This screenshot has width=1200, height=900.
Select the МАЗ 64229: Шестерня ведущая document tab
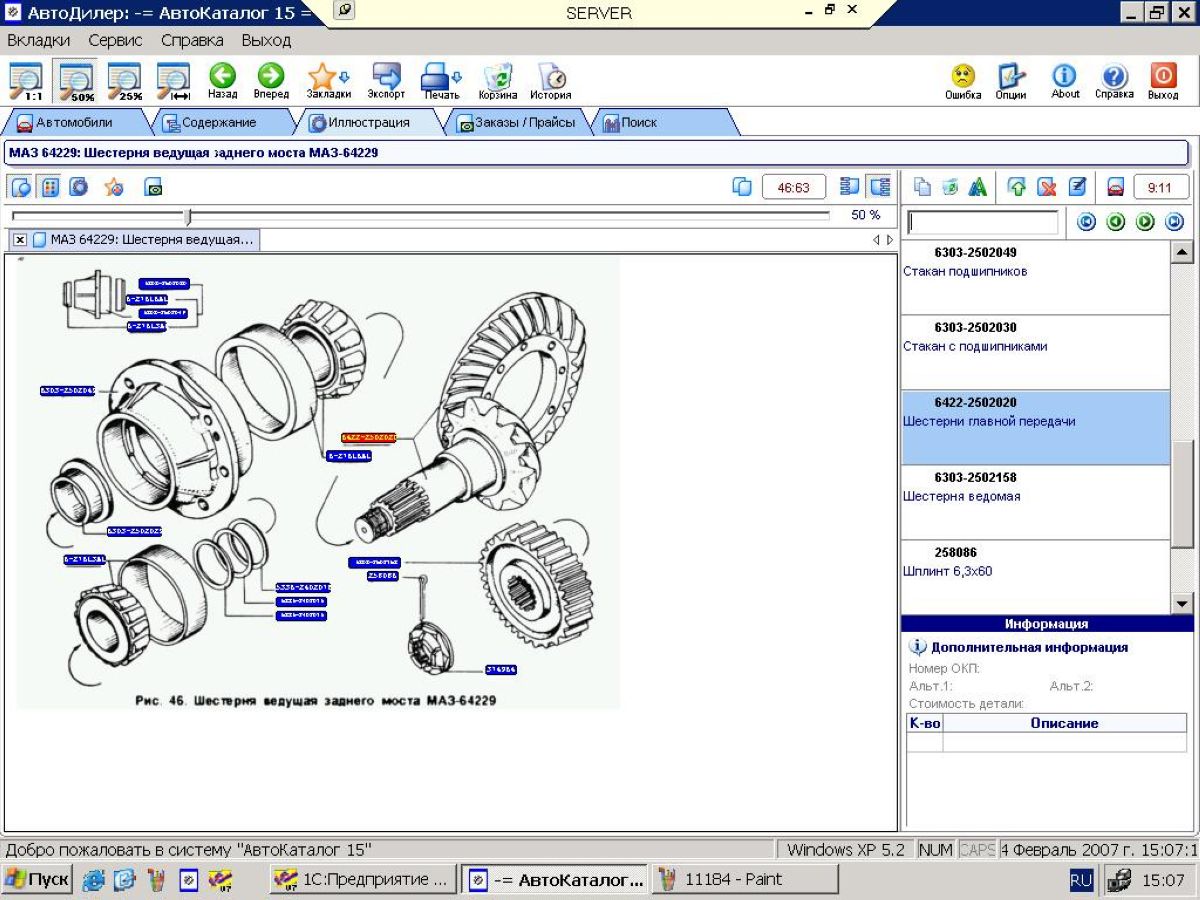[144, 240]
